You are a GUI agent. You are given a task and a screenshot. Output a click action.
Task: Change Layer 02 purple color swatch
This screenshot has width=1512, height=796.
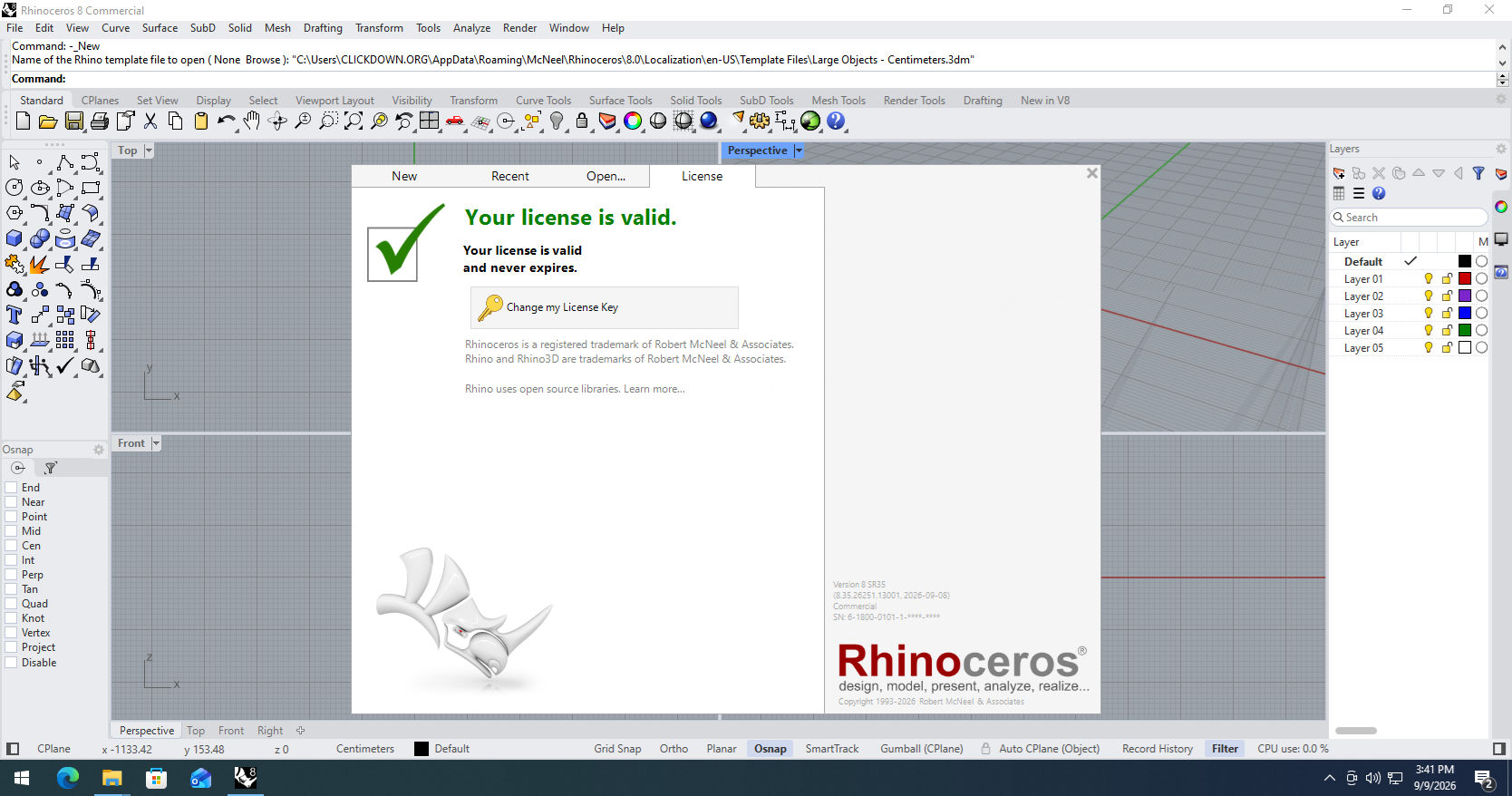1465,296
